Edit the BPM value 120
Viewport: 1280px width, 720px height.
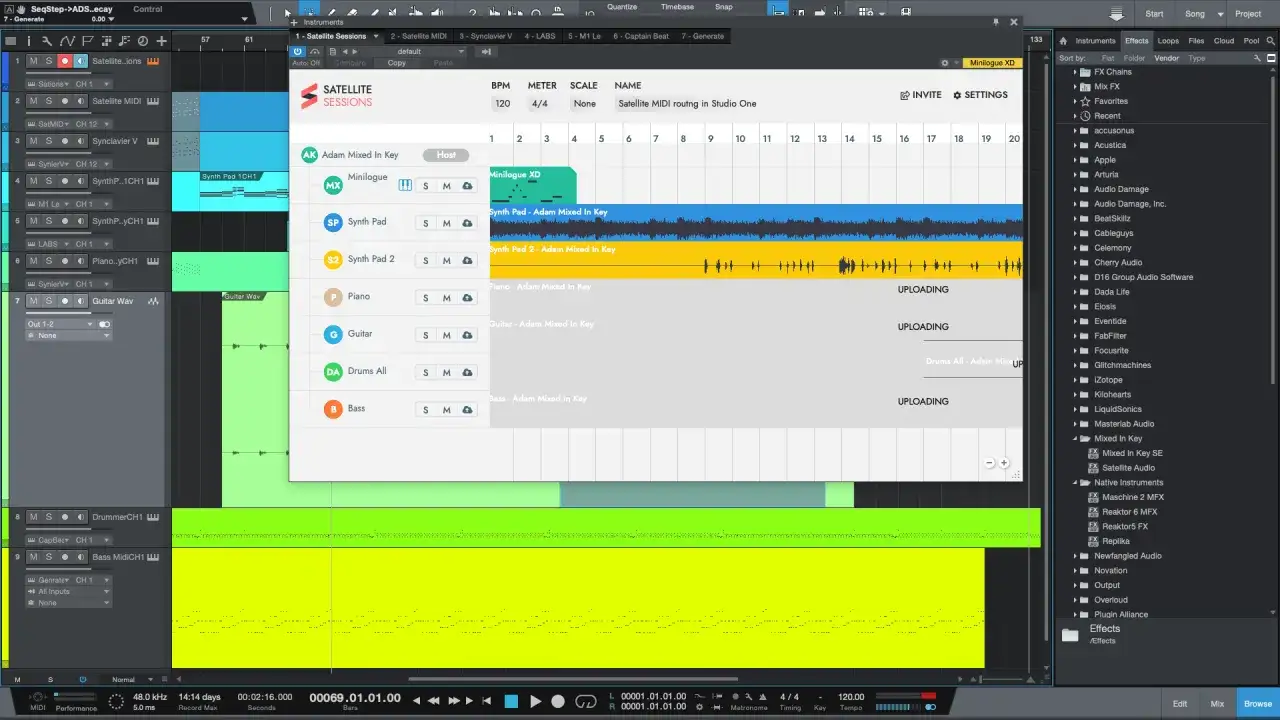(x=503, y=104)
